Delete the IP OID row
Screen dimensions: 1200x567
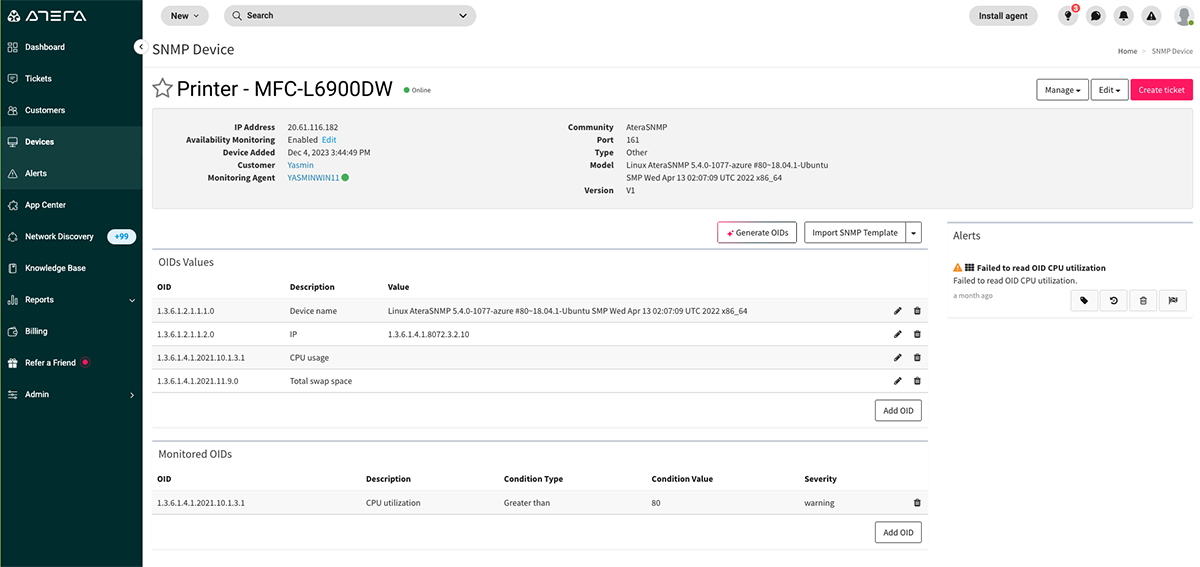917,334
